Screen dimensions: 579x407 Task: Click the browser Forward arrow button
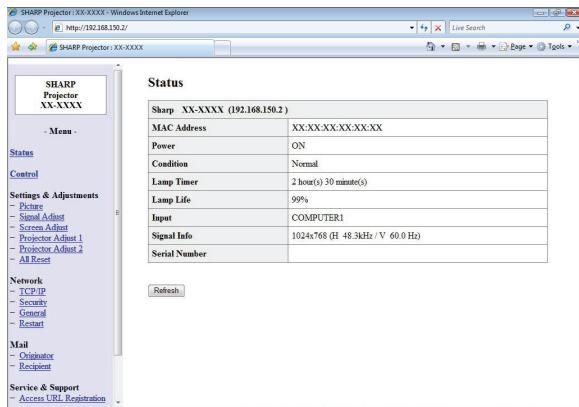pos(31,27)
